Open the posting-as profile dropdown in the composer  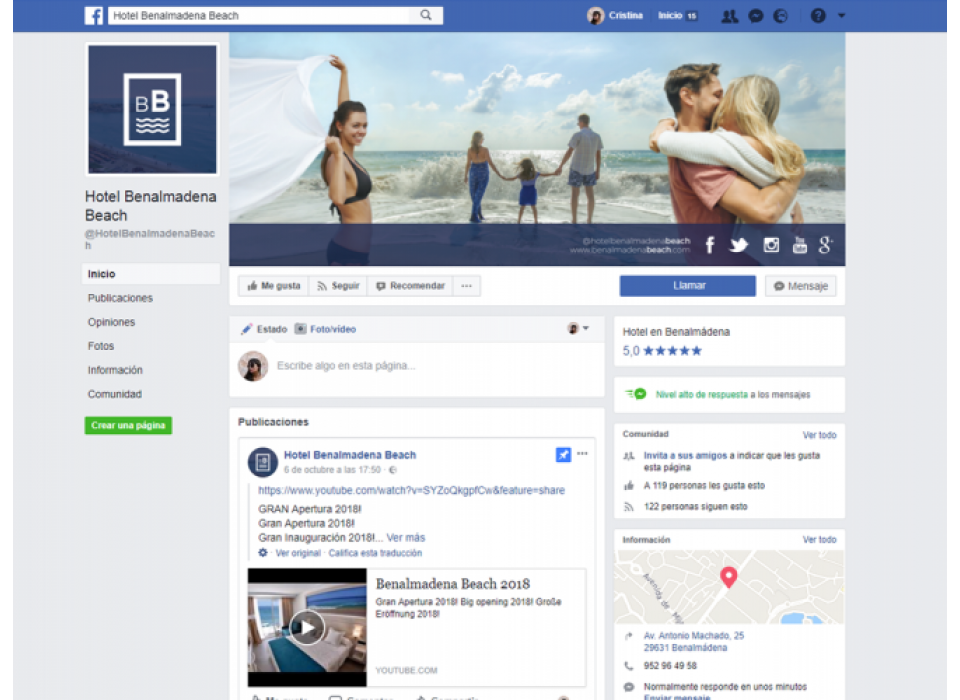click(x=578, y=329)
